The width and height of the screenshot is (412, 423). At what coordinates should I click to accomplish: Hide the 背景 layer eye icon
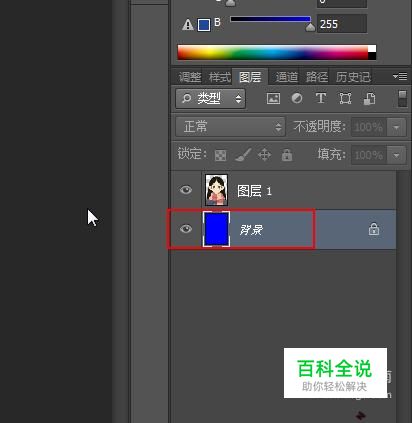[186, 229]
